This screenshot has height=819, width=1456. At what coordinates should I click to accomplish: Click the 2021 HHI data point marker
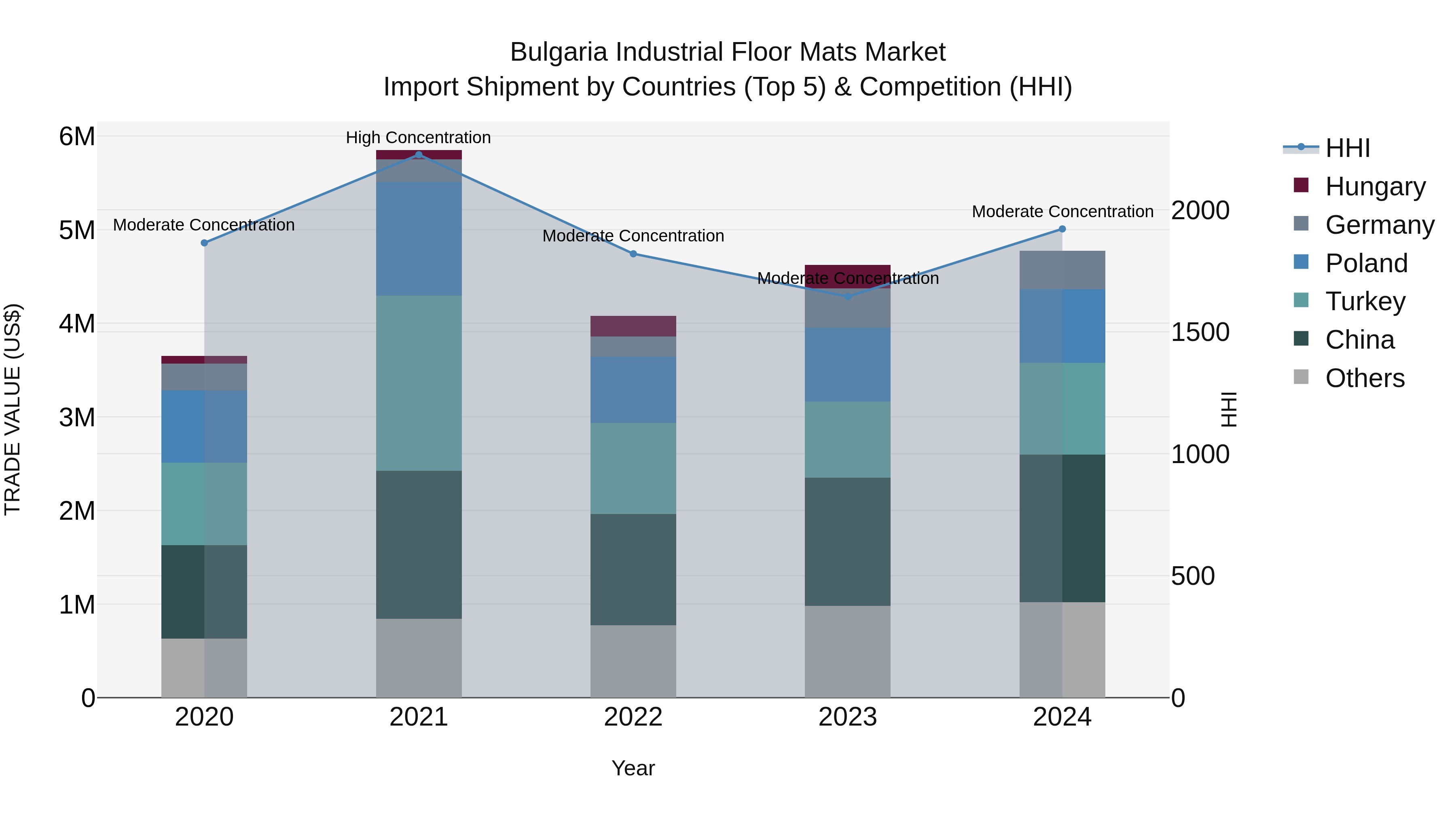pos(419,155)
